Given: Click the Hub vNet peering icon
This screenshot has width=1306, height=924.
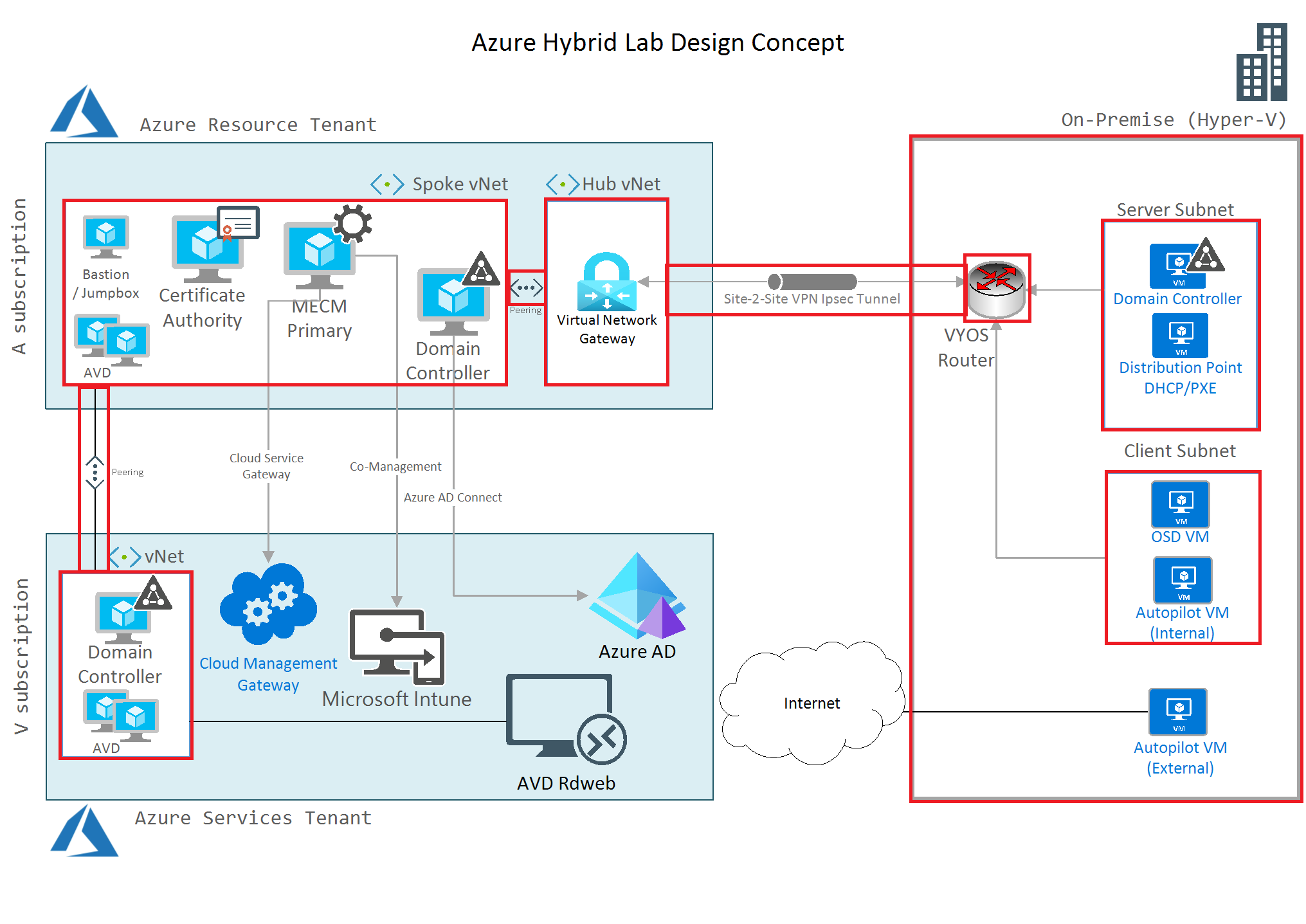Looking at the screenshot, I should [x=526, y=287].
